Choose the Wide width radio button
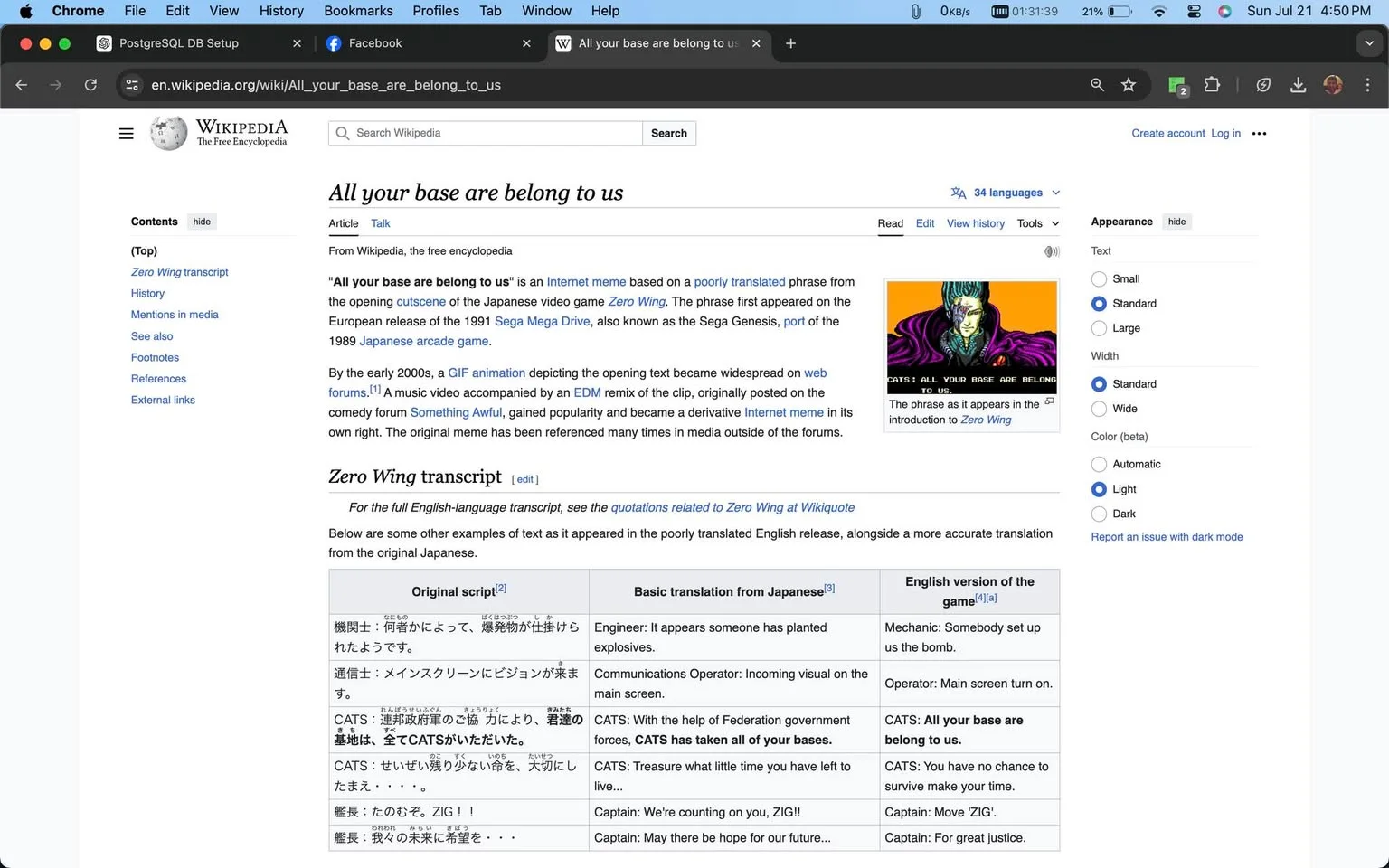 (1099, 409)
